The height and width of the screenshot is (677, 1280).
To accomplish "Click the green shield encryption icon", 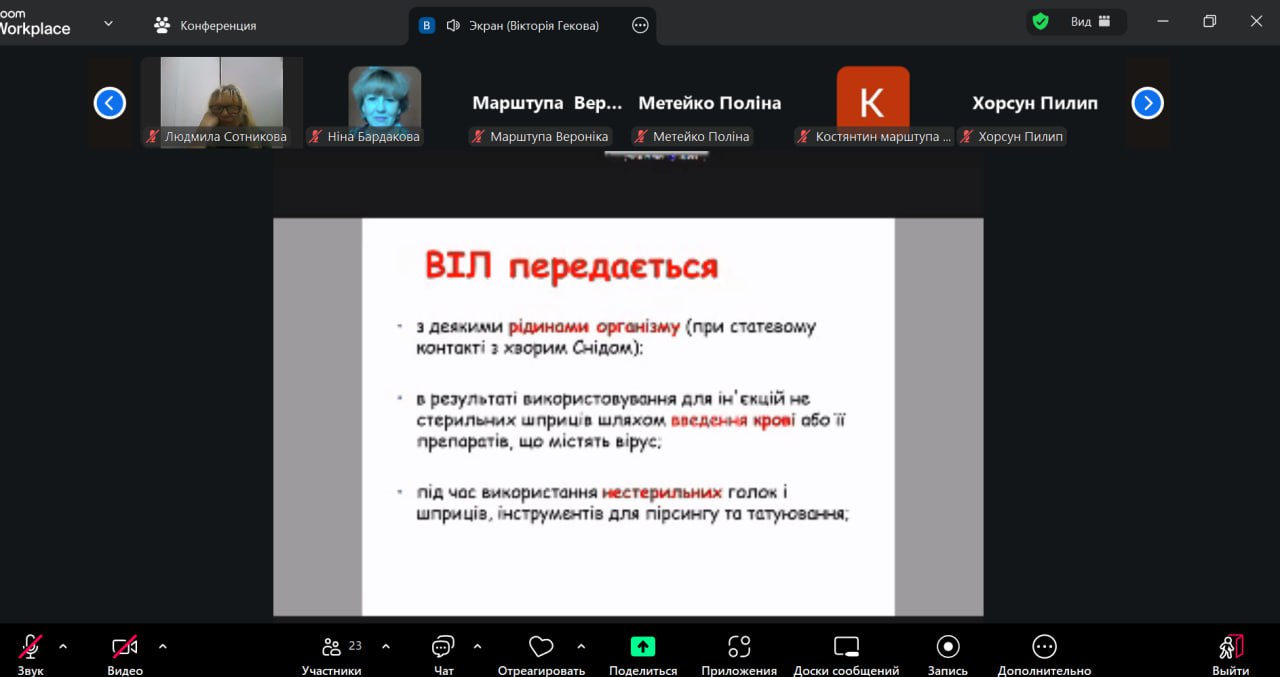I will tap(1041, 21).
